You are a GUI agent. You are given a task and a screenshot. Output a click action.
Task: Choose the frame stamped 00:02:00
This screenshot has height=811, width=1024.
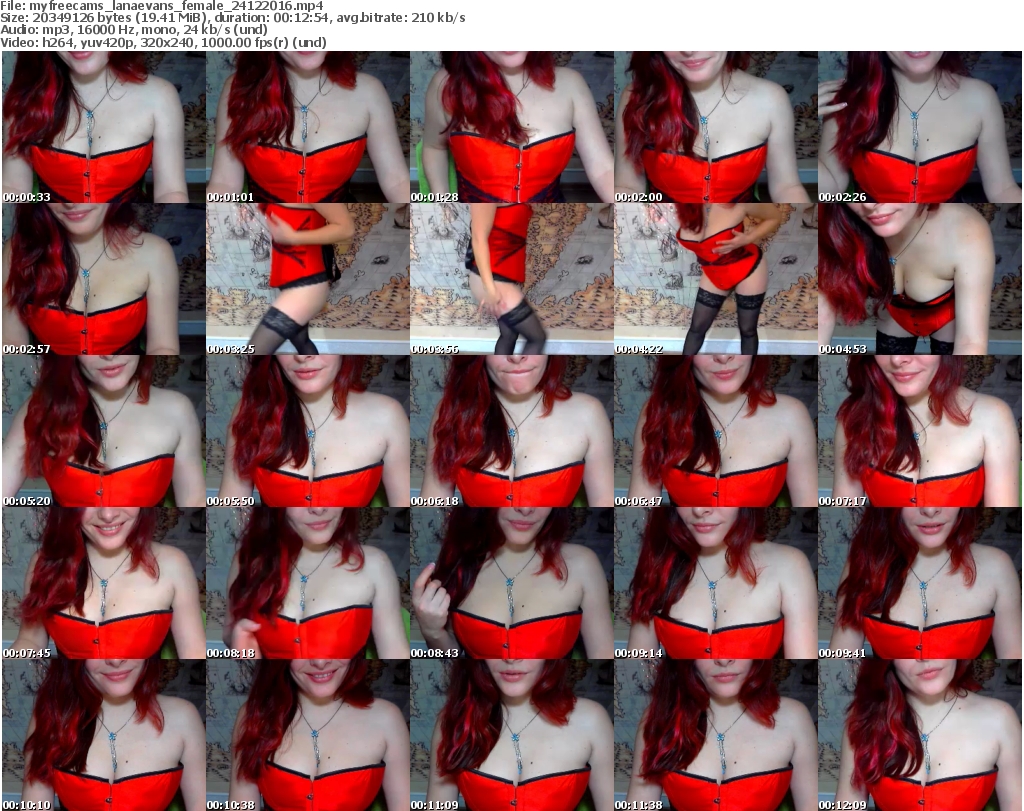716,127
